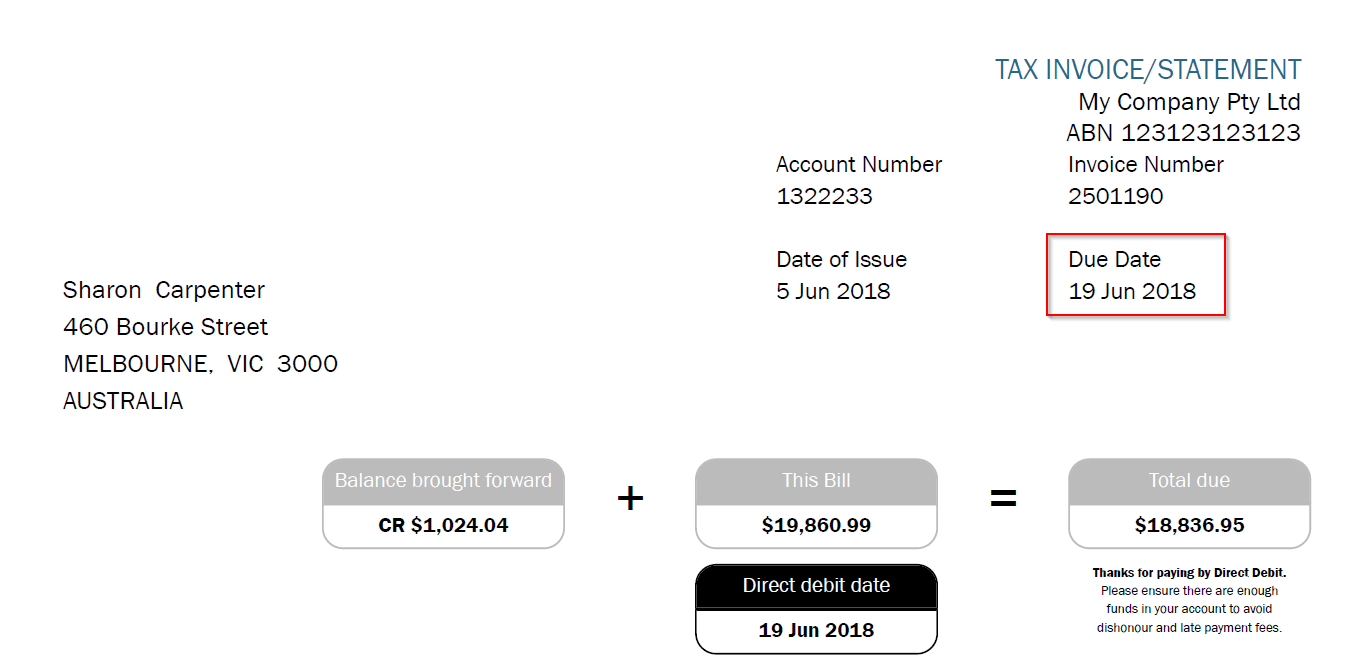Click the plus sign between the boxes
This screenshot has width=1357, height=664.
pyautogui.click(x=630, y=498)
